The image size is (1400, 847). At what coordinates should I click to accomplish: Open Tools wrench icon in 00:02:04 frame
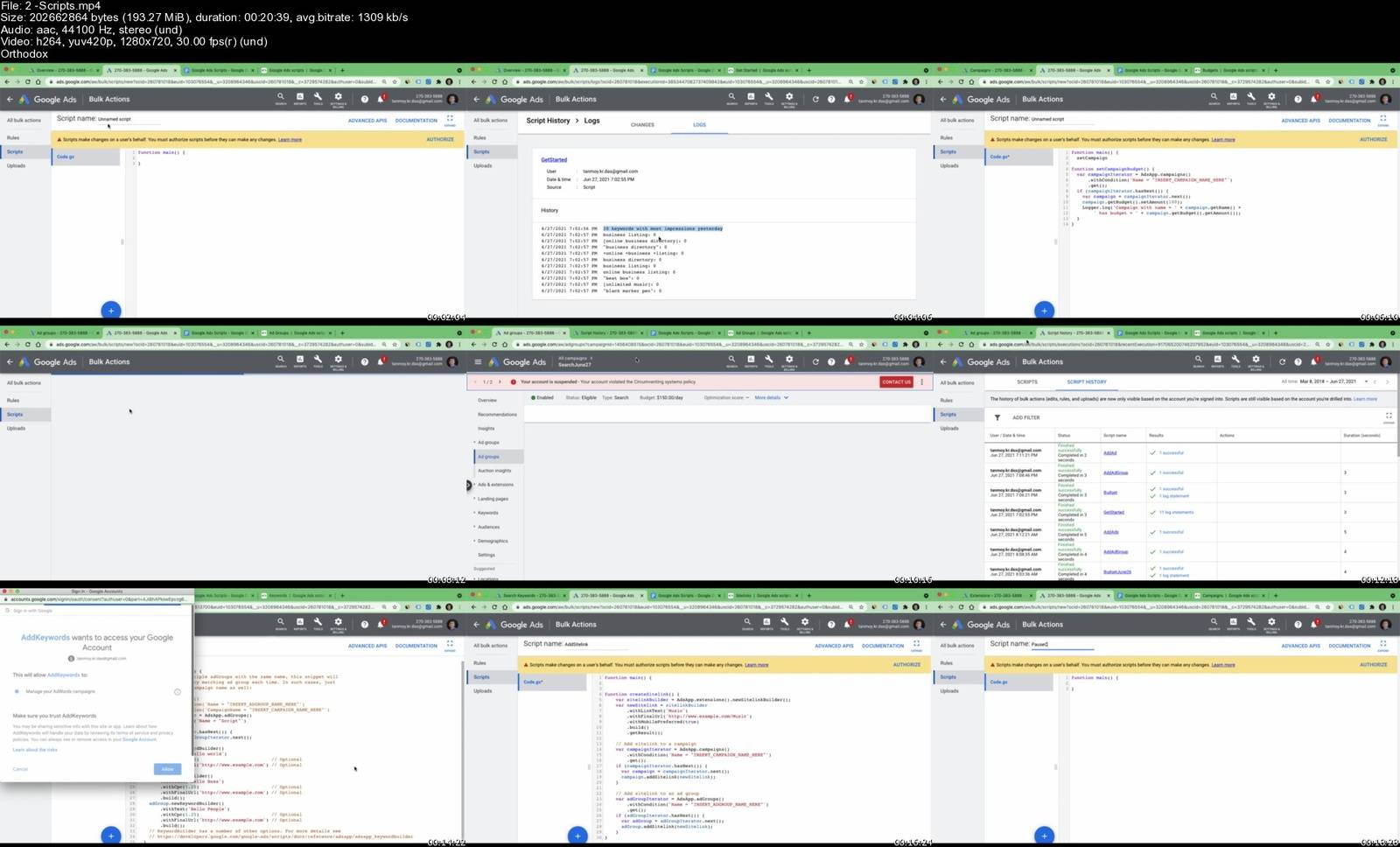pos(318,97)
